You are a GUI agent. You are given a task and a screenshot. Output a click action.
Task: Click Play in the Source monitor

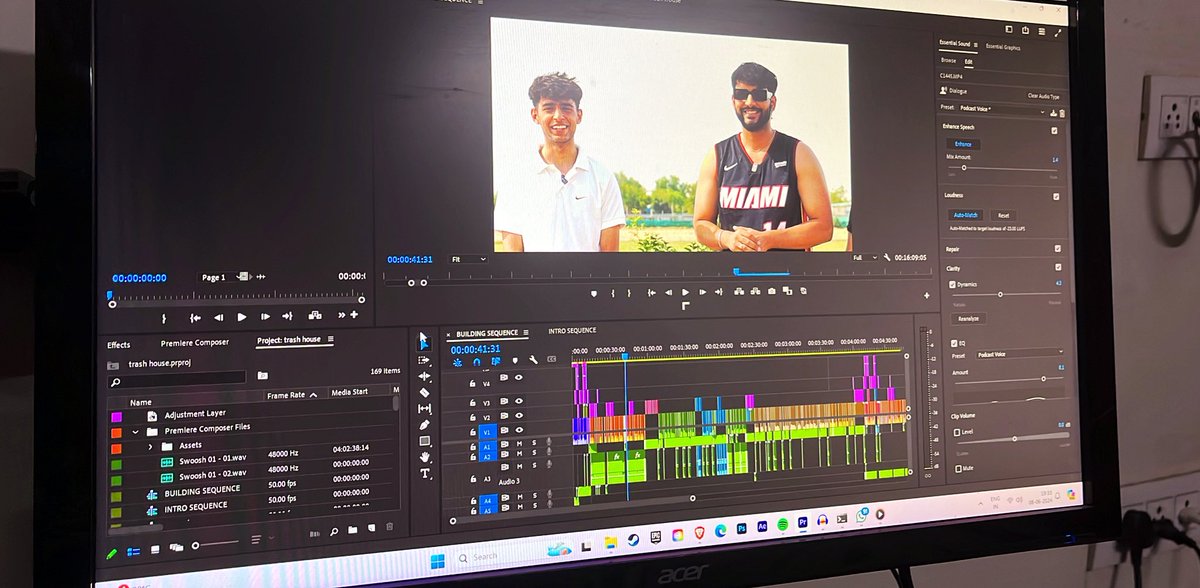coord(241,317)
